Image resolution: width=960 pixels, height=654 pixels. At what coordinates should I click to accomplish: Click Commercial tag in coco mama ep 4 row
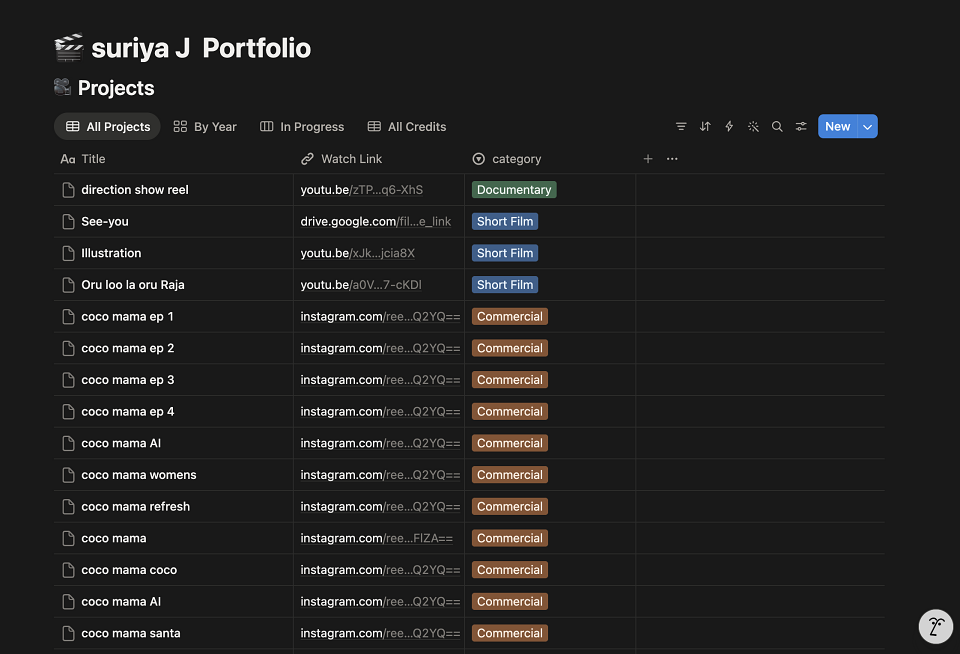[510, 412]
